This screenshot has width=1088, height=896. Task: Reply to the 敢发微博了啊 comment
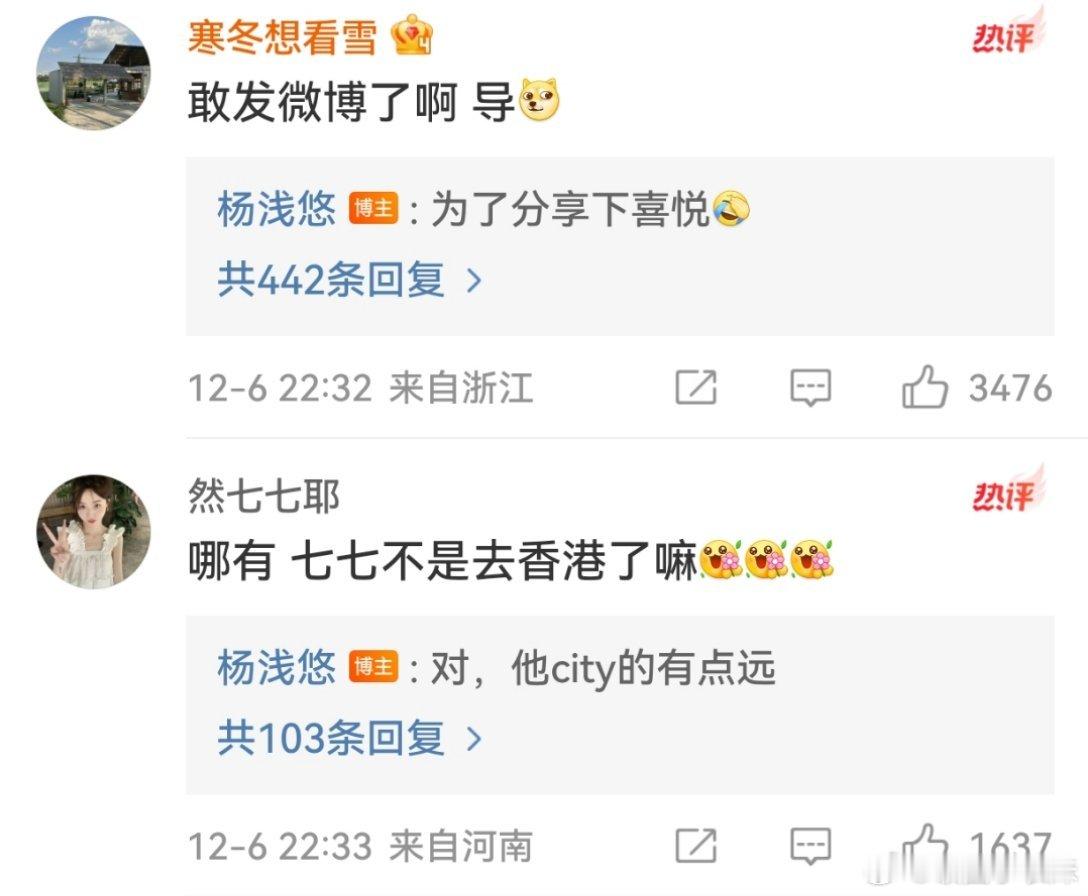coord(810,387)
